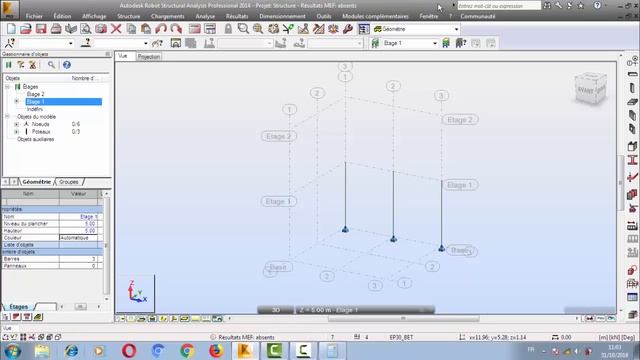640x360 pixels.
Task: Click the properties panel vertical scrollbar
Action: pos(107,245)
